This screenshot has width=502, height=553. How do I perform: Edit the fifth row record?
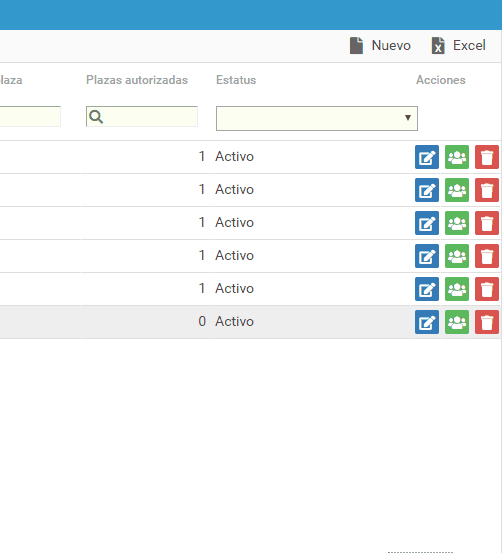pyautogui.click(x=427, y=289)
